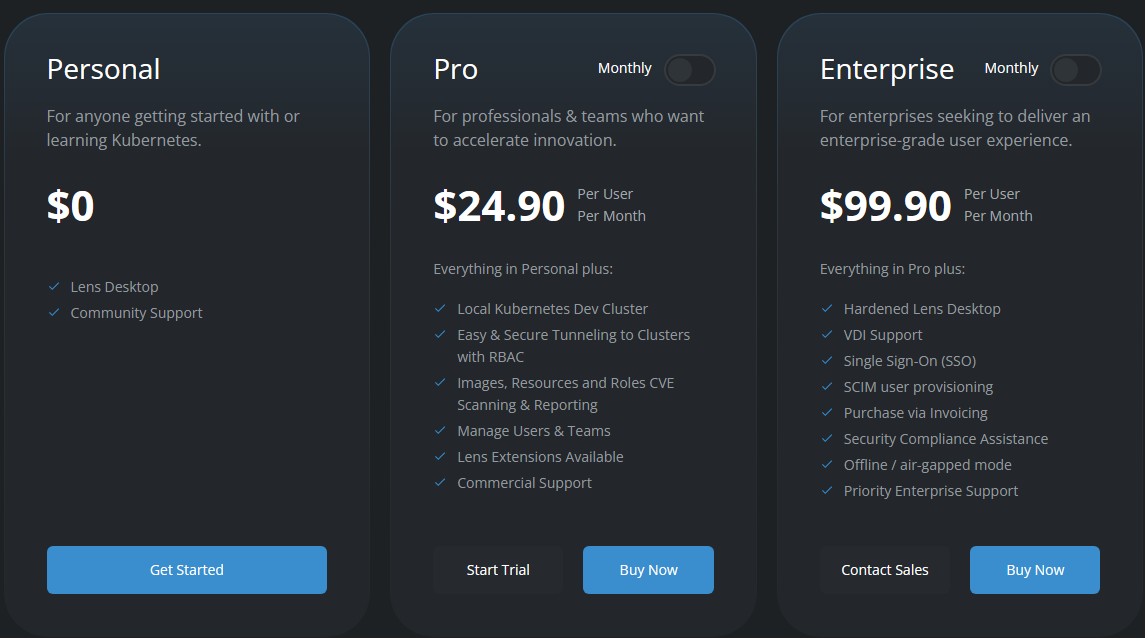
Task: Click the checkmark beside Offline / air-gapped mode
Action: tap(827, 465)
